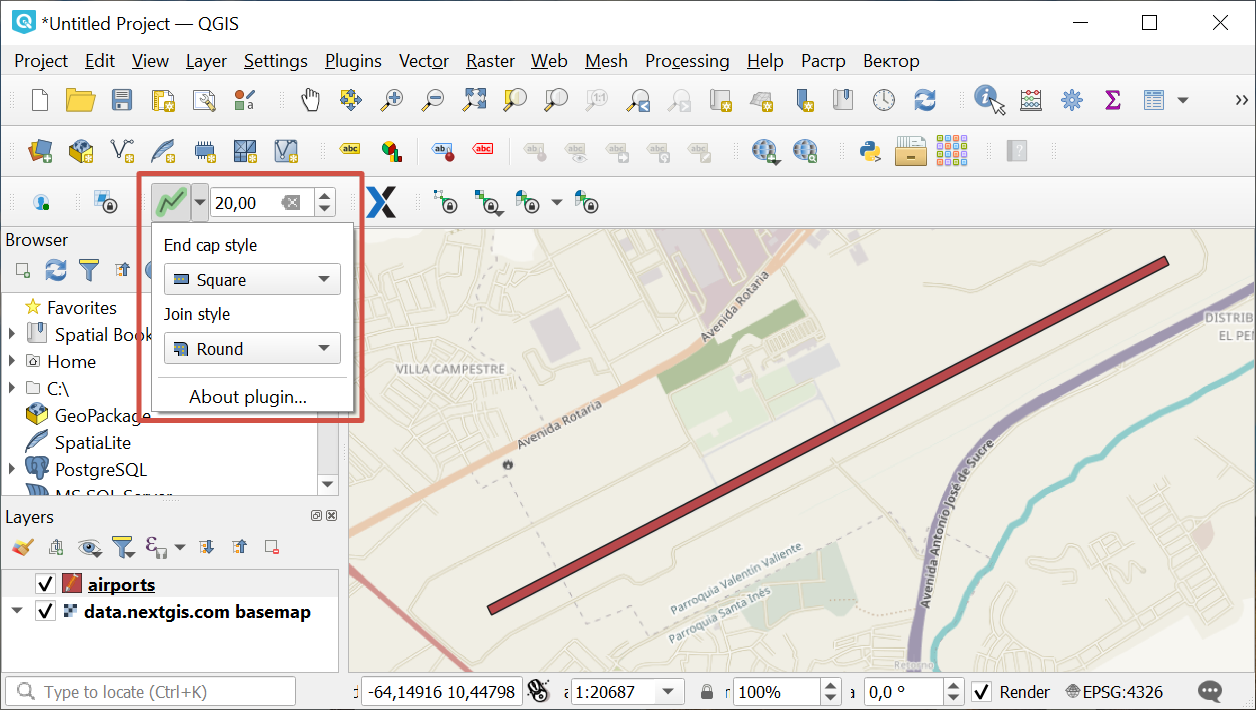This screenshot has width=1256, height=710.
Task: Expand the Spatial Bookmarks tree item
Action: click(x=11, y=334)
